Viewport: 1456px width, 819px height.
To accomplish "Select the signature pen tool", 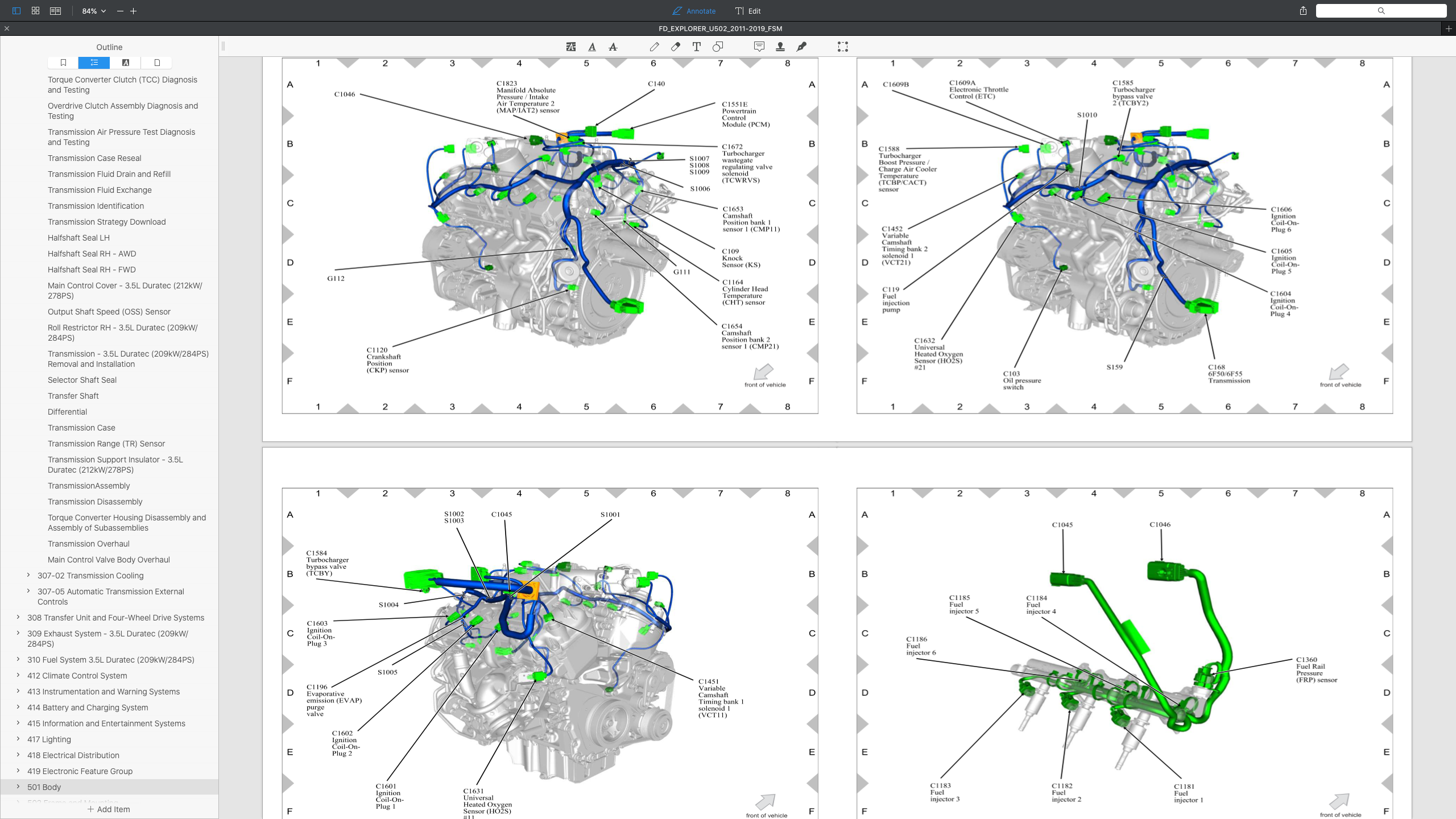I will (x=801, y=47).
